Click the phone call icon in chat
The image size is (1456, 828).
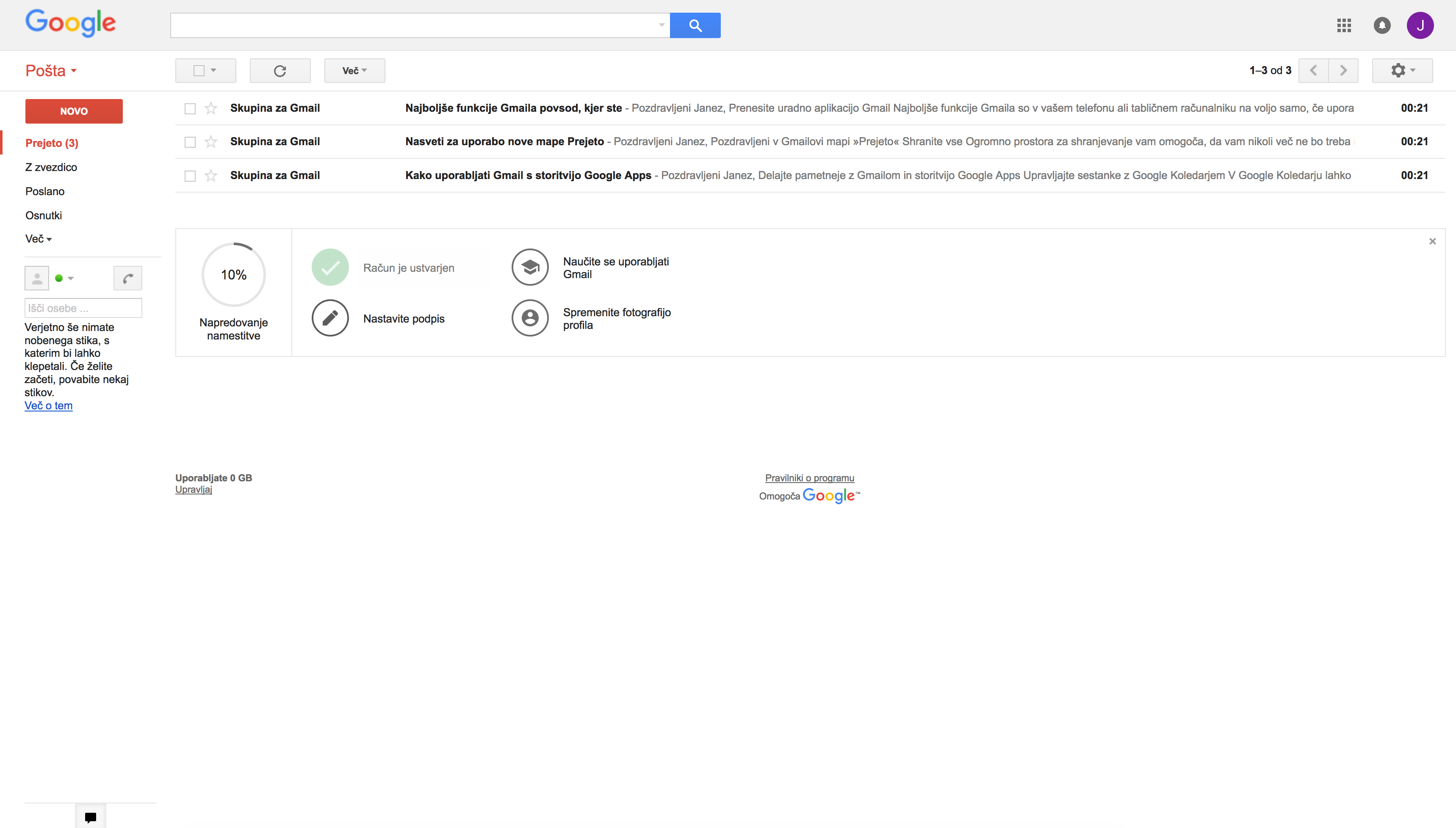pos(127,278)
